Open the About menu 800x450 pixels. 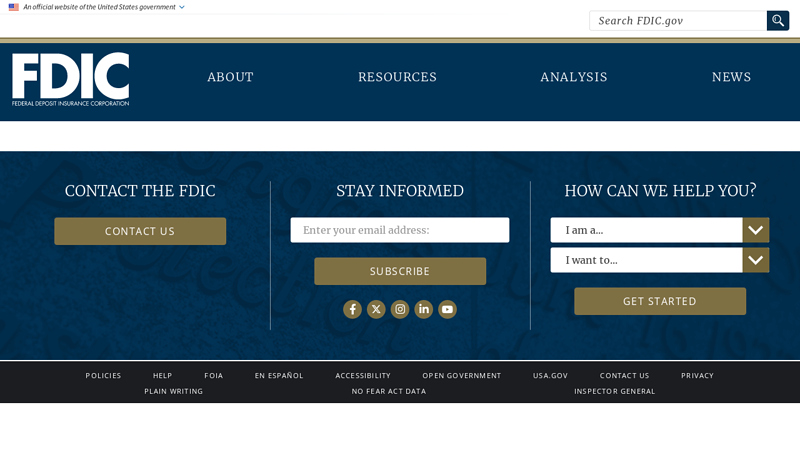click(x=230, y=77)
